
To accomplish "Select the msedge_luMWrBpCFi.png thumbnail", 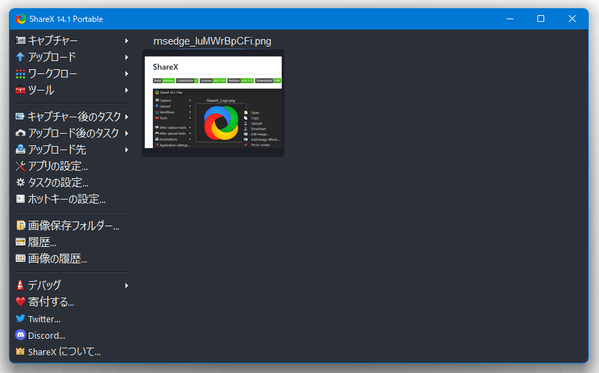I will tap(213, 102).
